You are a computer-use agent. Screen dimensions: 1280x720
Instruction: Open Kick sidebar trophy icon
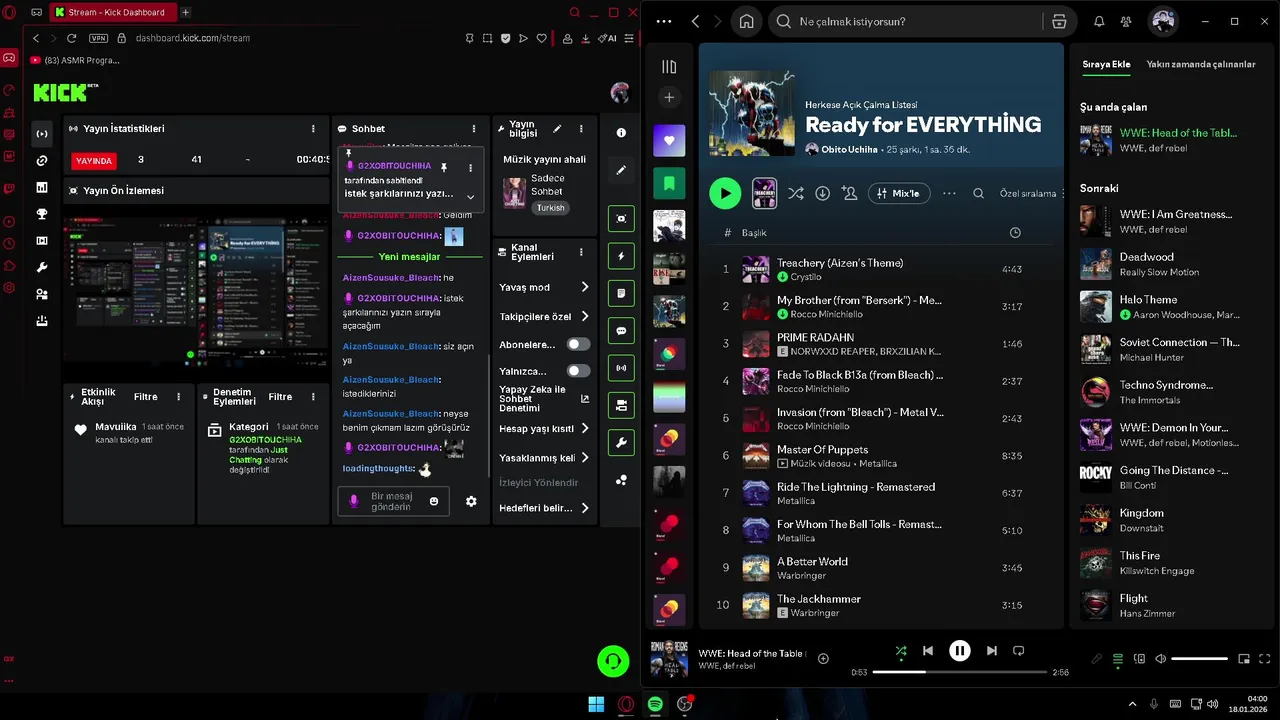(42, 213)
